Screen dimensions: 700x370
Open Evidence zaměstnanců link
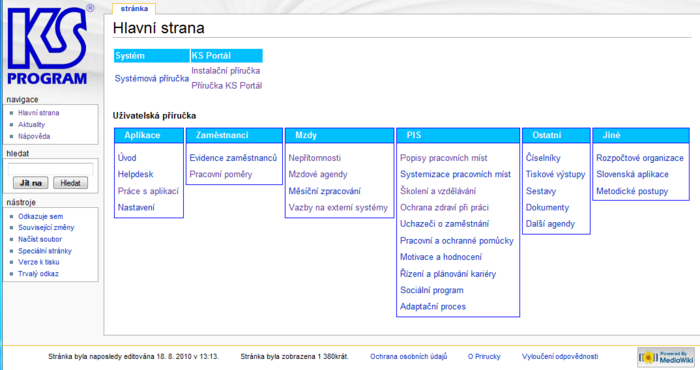[233, 158]
